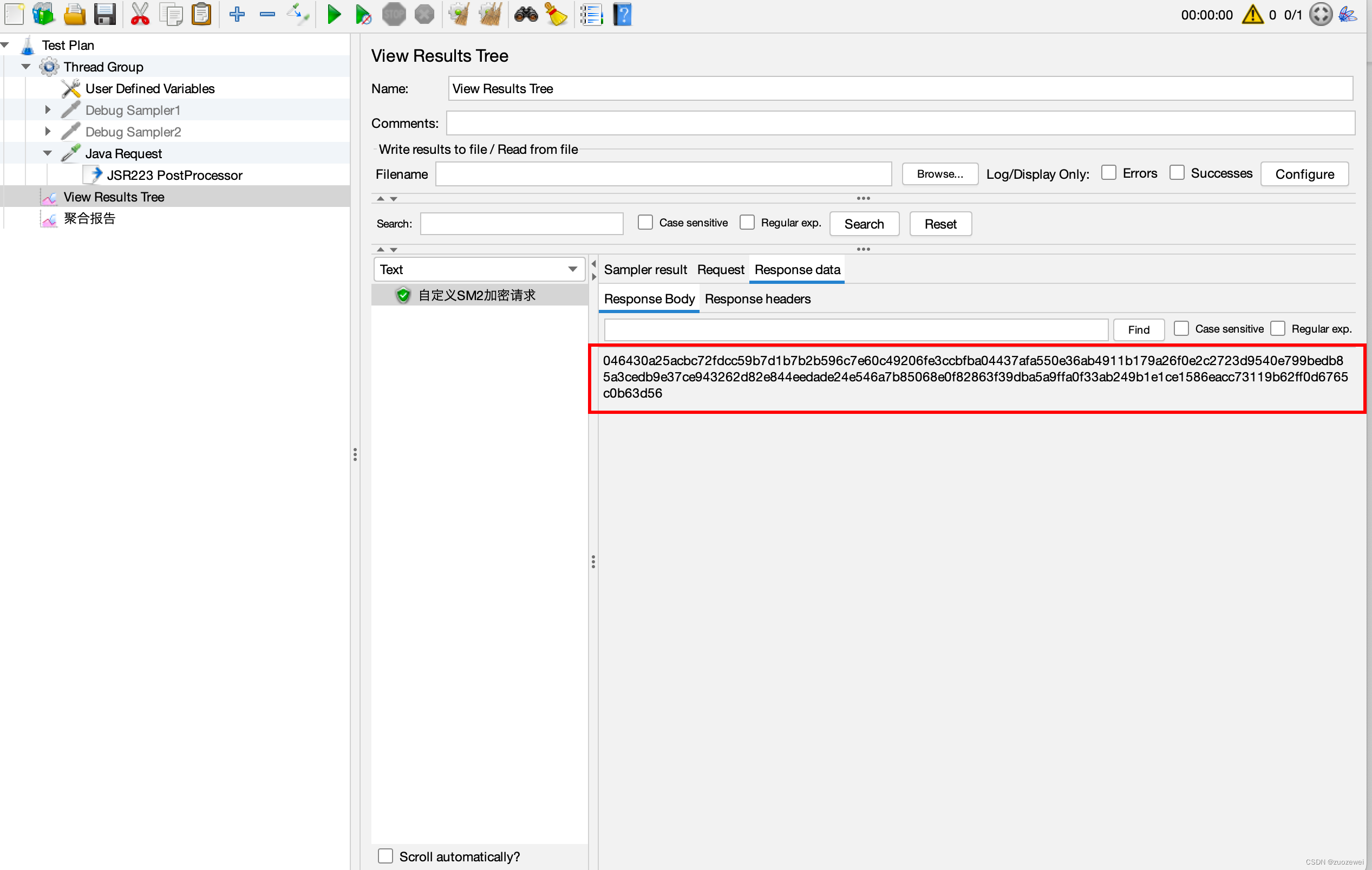This screenshot has width=1372, height=870.
Task: Switch to the Response headers tab
Action: point(757,299)
